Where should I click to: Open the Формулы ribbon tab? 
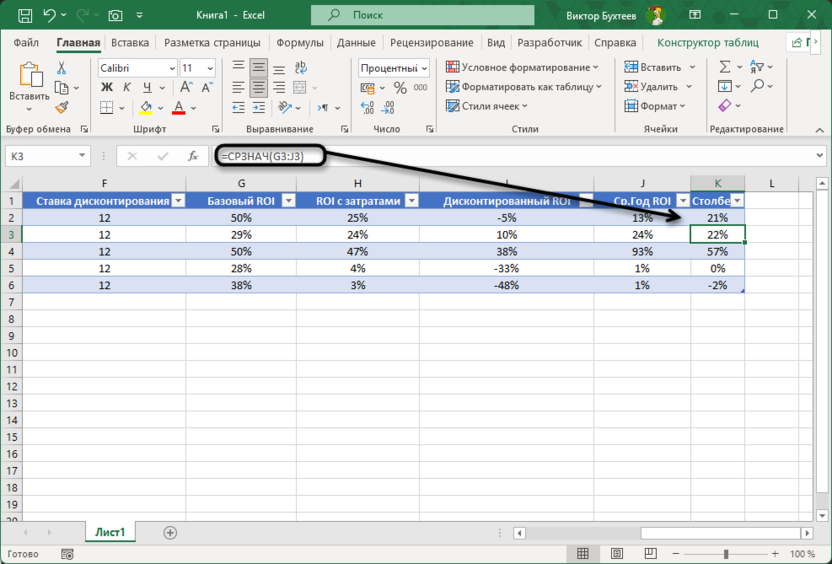coord(299,43)
